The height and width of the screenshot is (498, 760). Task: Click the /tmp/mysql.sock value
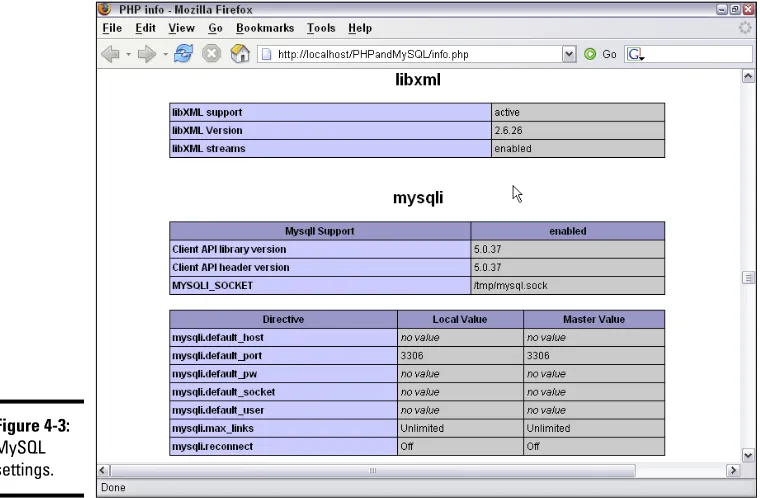[510, 286]
